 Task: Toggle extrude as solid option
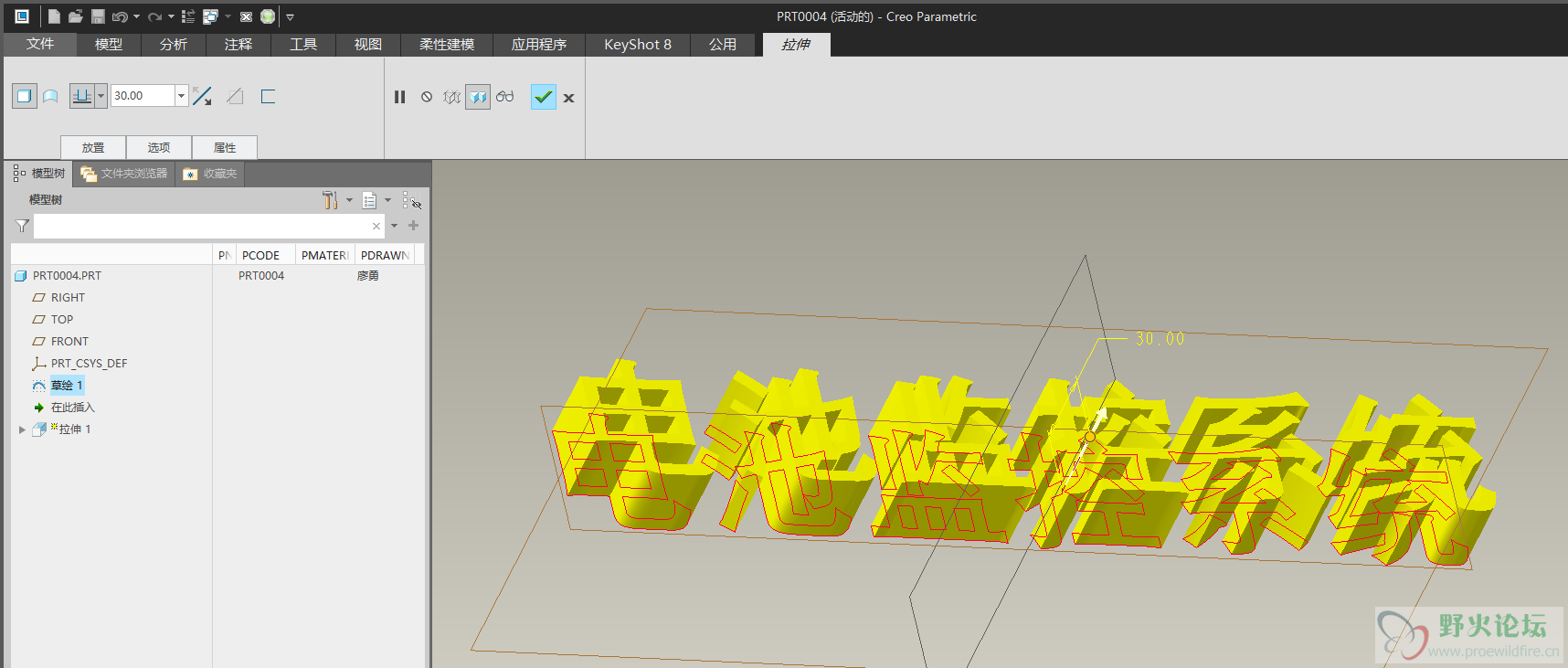point(25,96)
